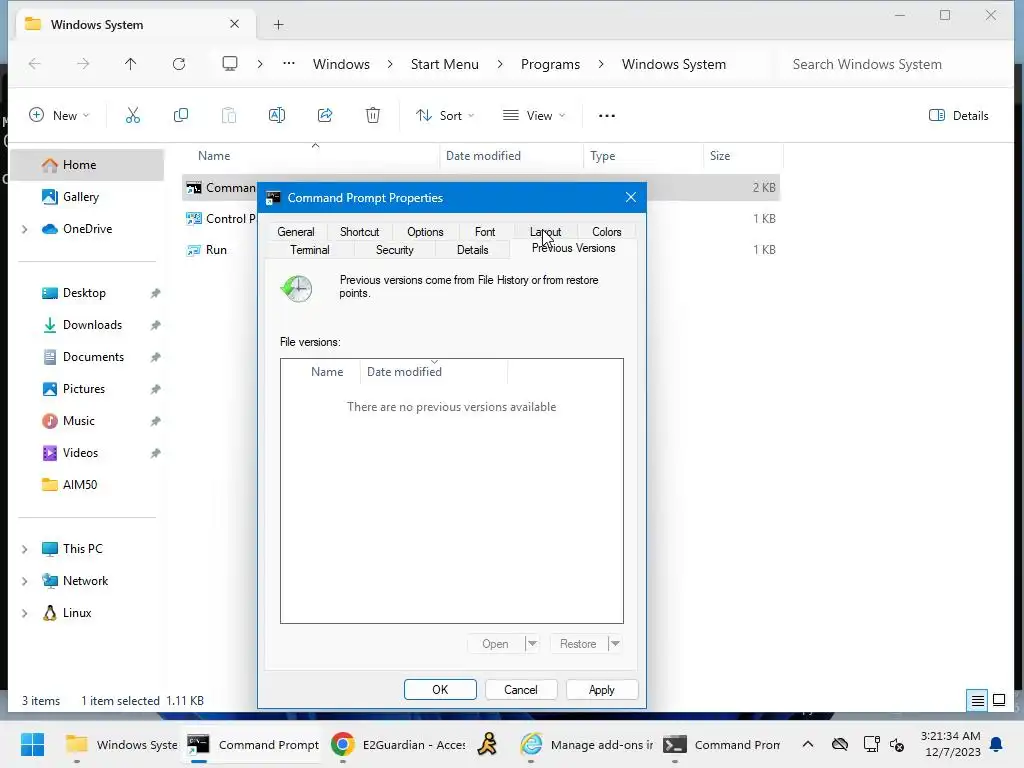Click the Copy icon in Explorer toolbar
This screenshot has width=1024, height=768.
point(181,116)
